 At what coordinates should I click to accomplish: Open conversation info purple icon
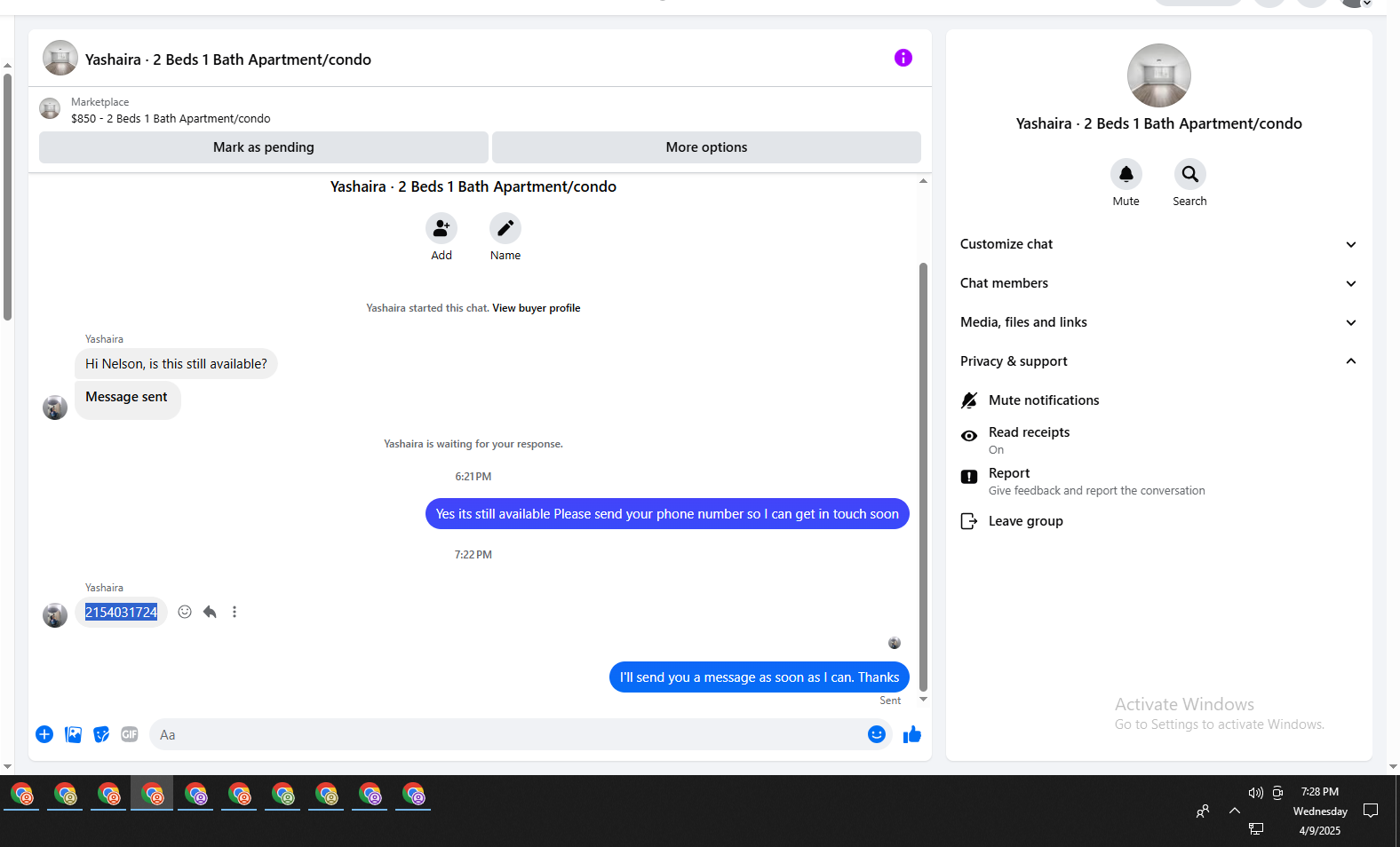tap(903, 58)
